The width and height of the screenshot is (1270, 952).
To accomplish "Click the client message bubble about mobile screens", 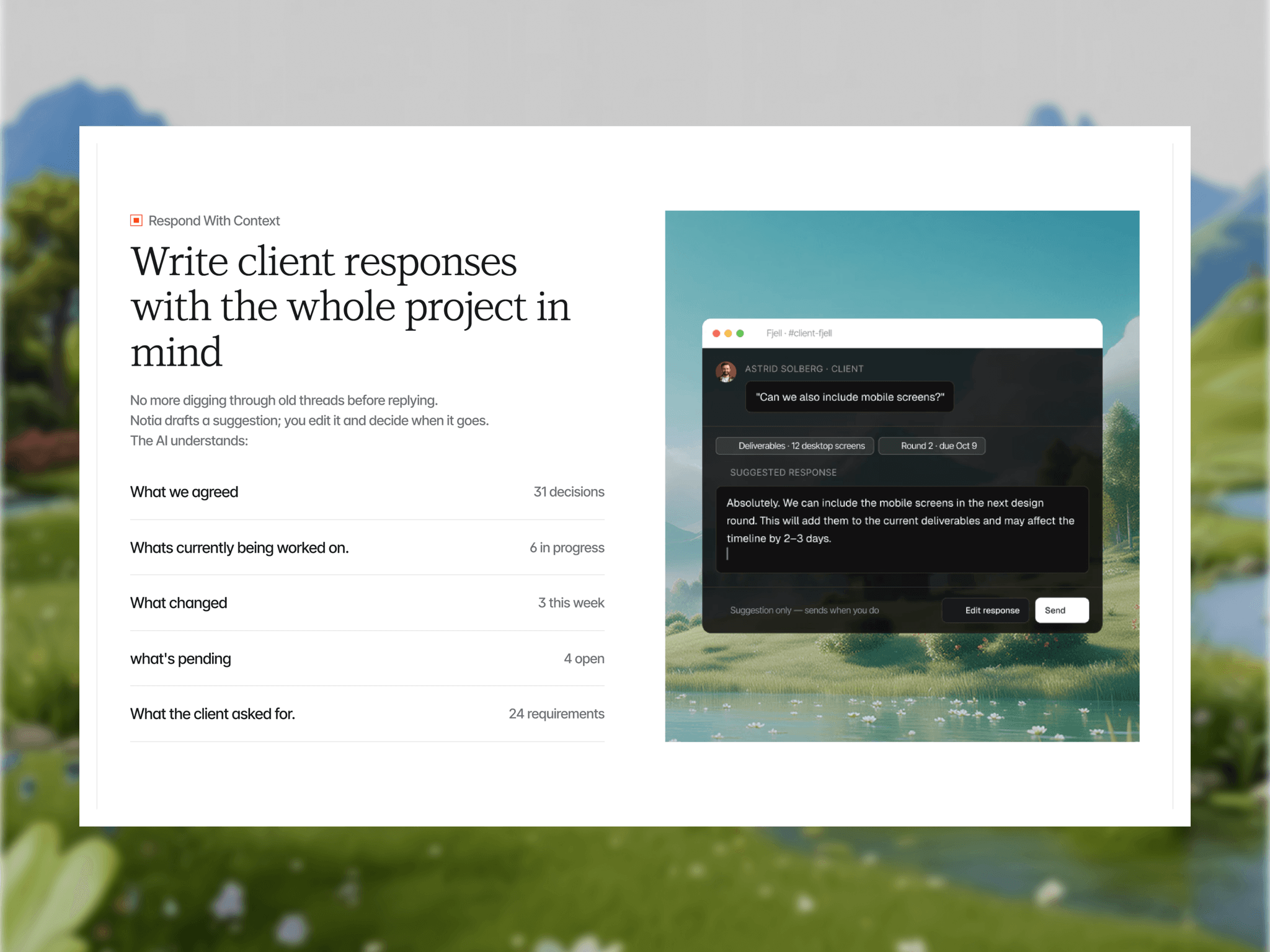I will (x=850, y=397).
